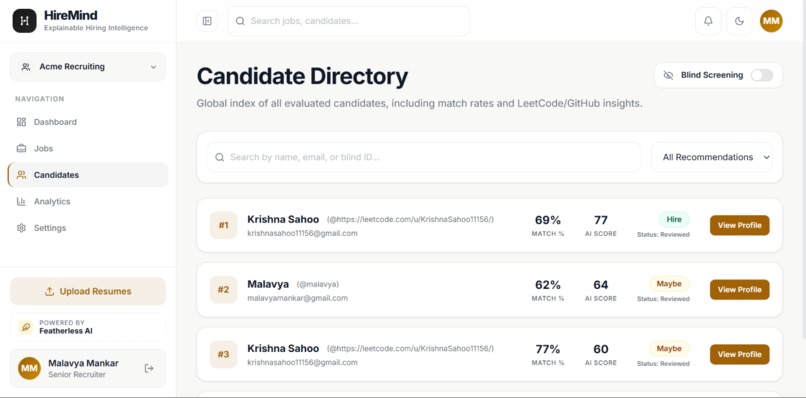Screen dimensions: 806x398
Task: Toggle the sidebar panel icon
Action: coord(207,21)
